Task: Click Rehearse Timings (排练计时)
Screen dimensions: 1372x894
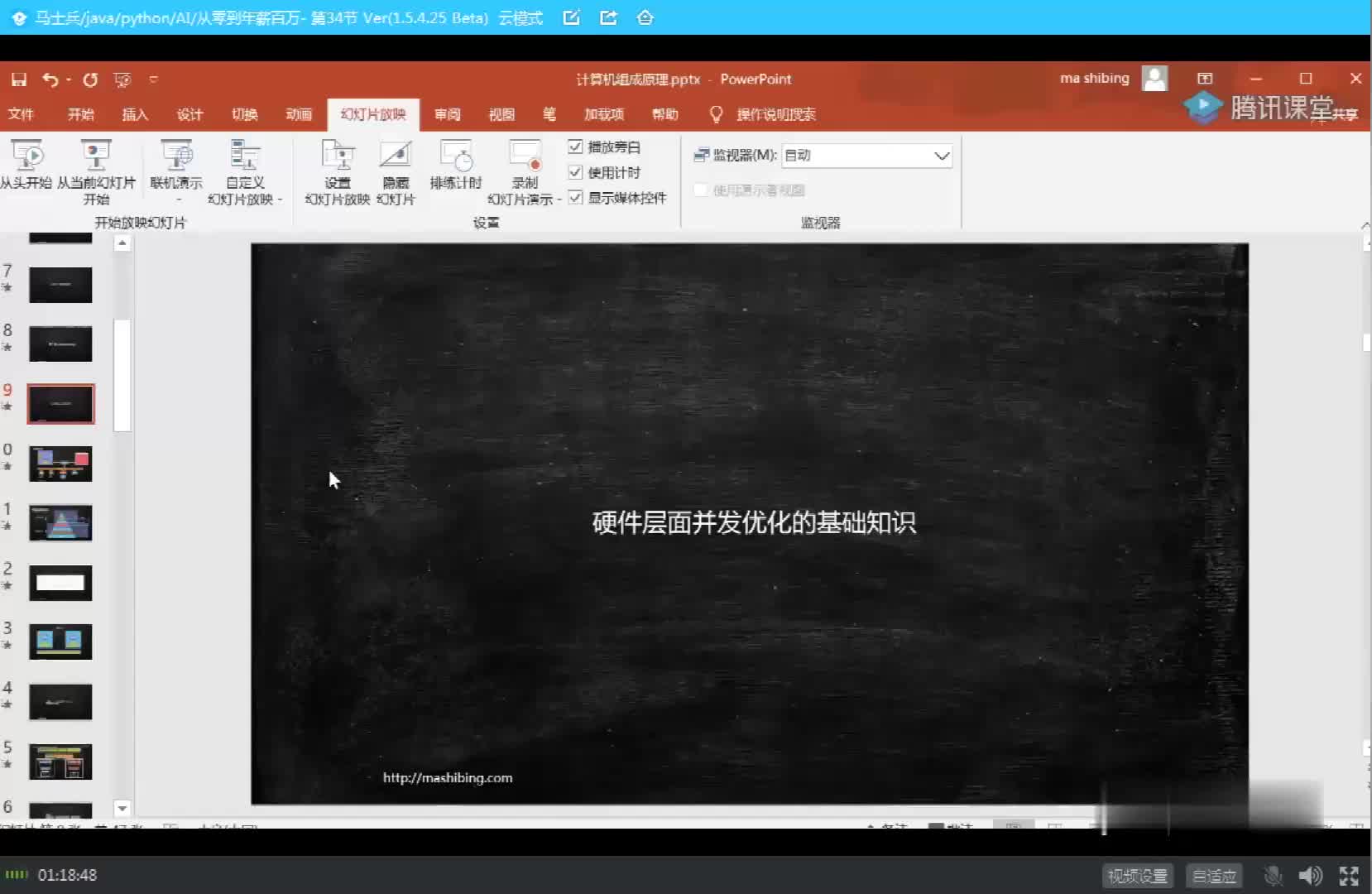Action: tap(456, 166)
